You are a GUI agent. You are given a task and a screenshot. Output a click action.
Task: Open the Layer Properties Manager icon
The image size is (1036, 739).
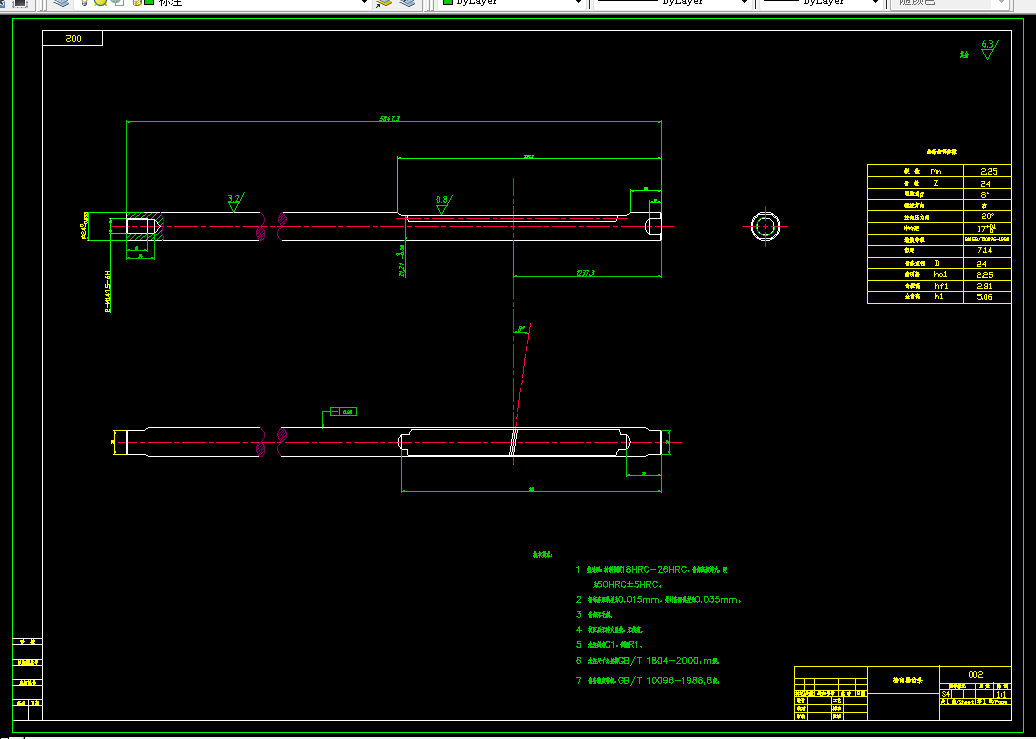coord(61,3)
